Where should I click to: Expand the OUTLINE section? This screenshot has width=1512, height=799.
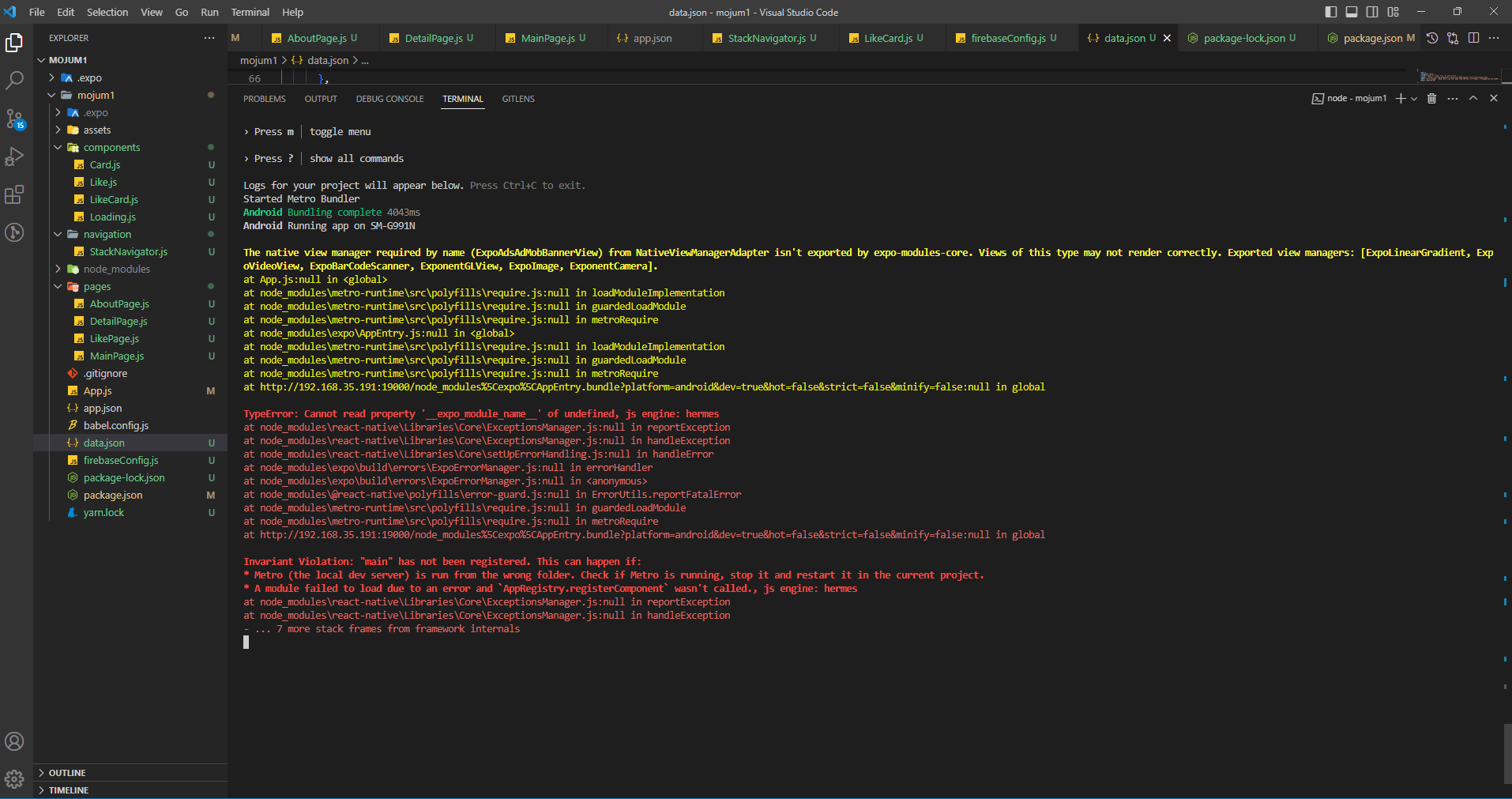(131, 773)
